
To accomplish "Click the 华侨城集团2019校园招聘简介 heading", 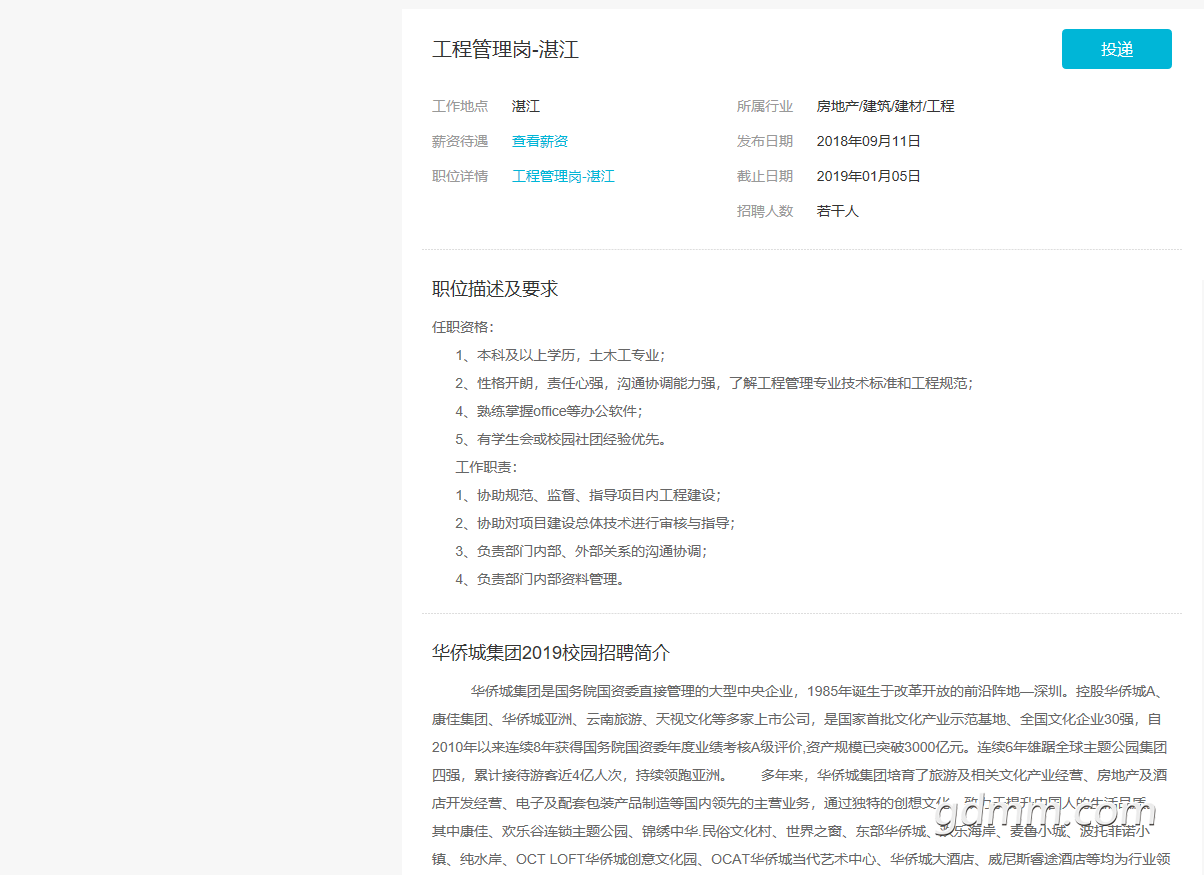I will 551,653.
